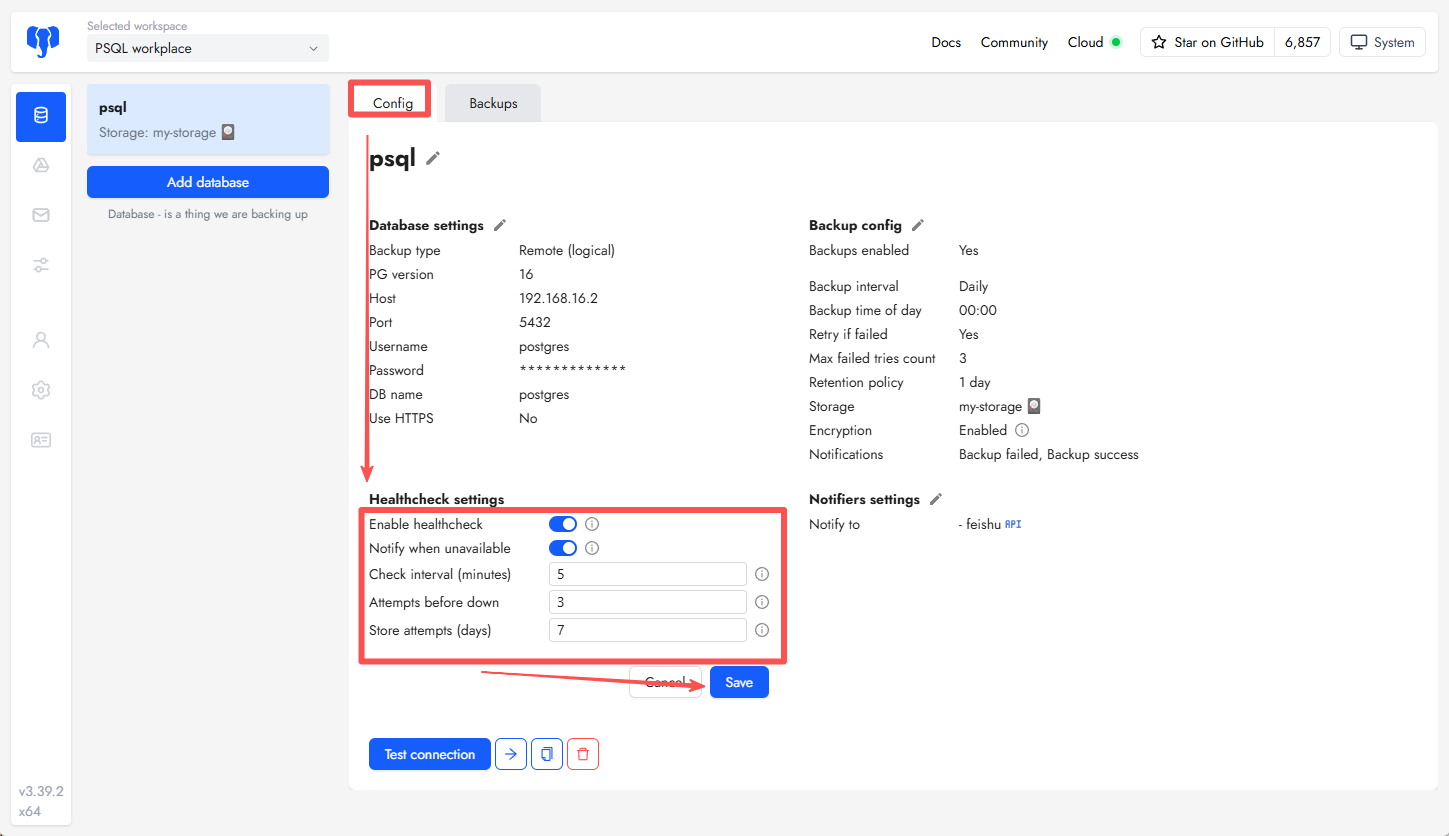This screenshot has width=1449, height=836.
Task: Open the Storages sidebar icon
Action: (x=41, y=166)
